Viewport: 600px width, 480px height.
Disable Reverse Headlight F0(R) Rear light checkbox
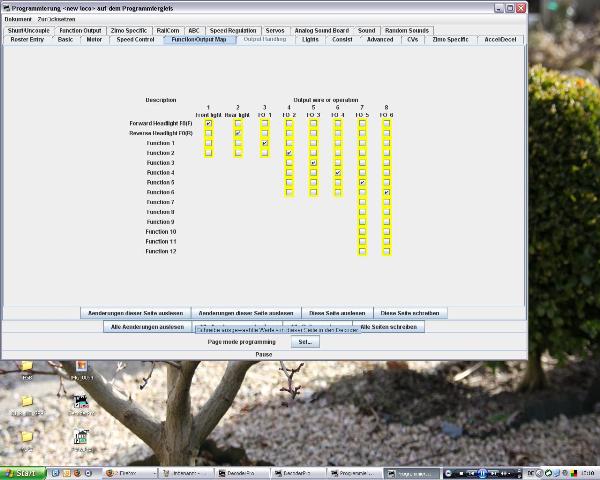coord(238,133)
